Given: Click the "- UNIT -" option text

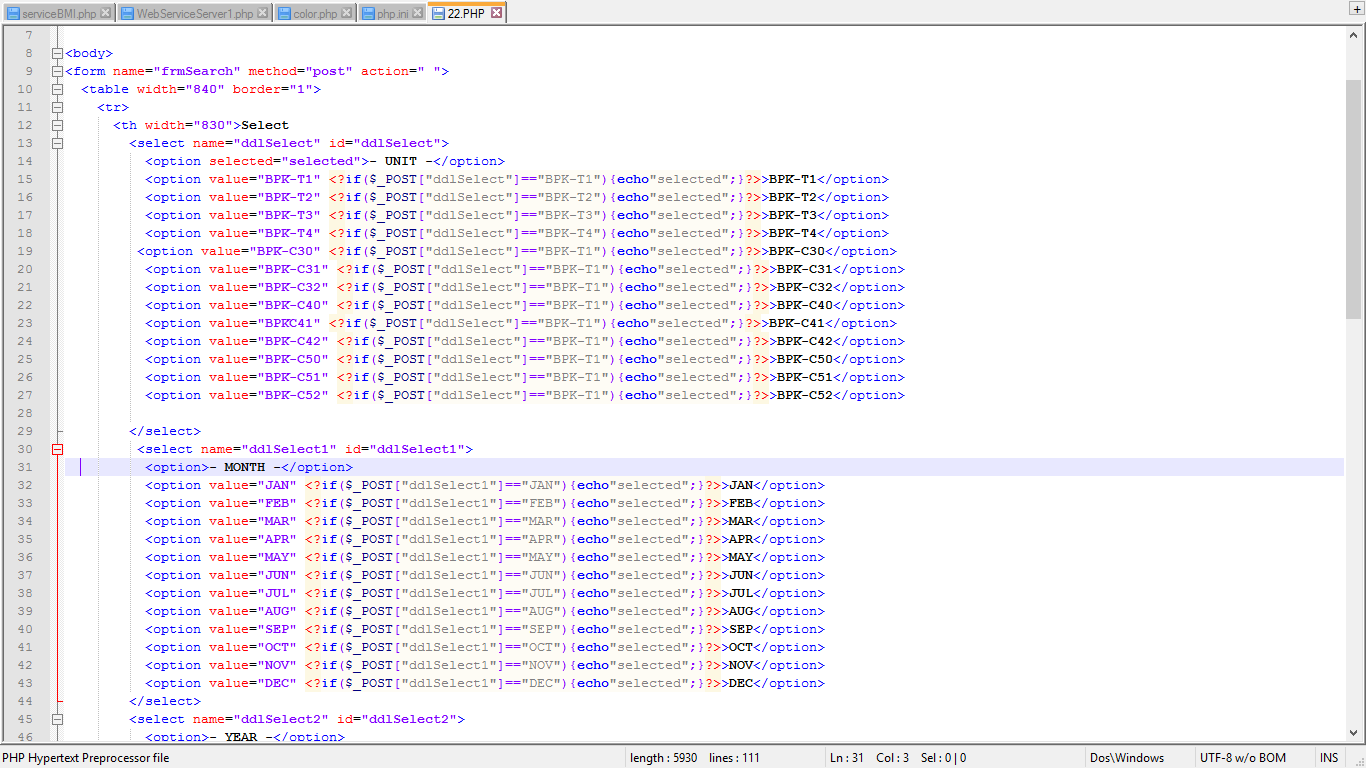Looking at the screenshot, I should (x=401, y=161).
